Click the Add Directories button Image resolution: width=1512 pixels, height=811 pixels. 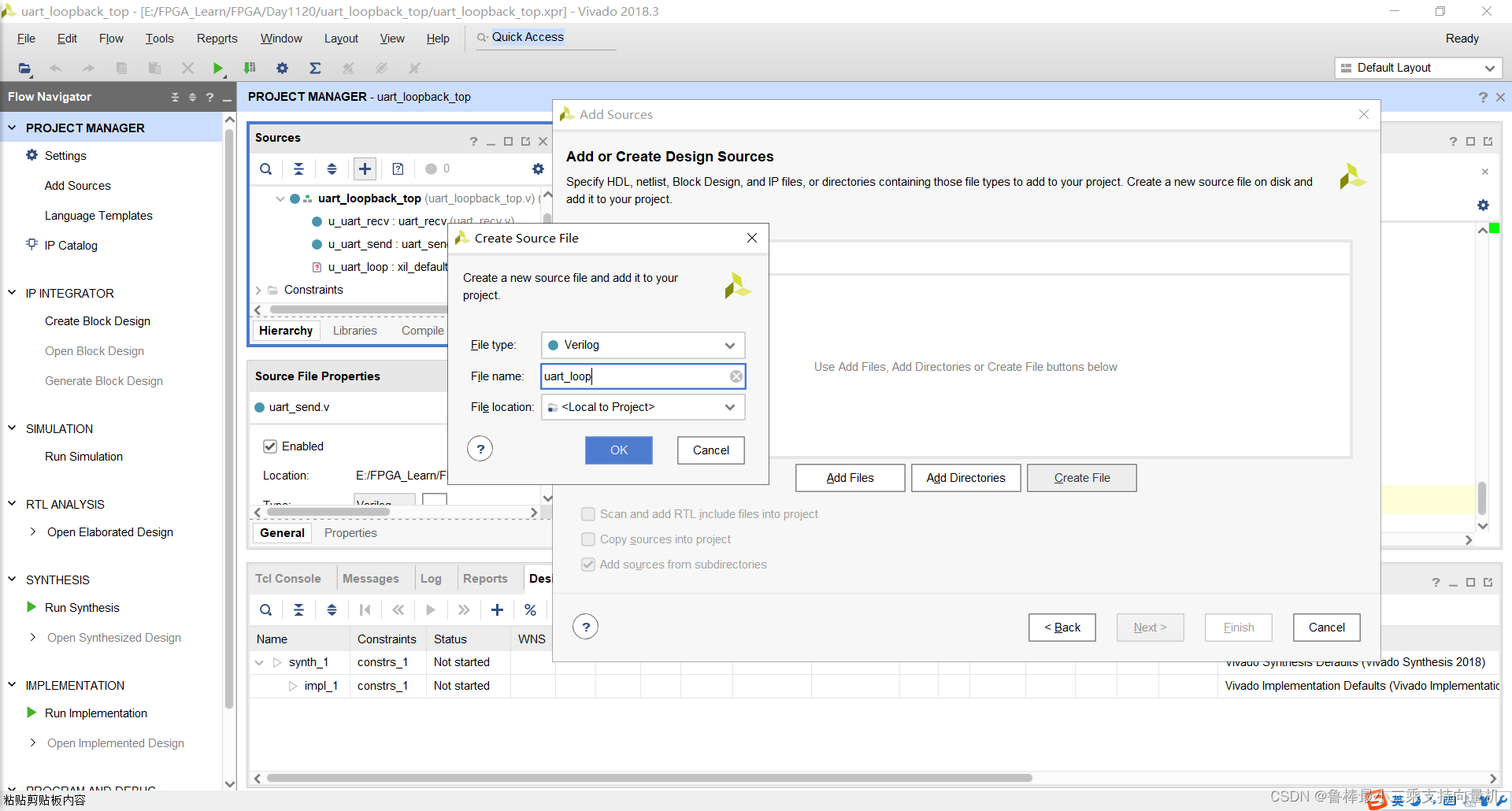click(965, 478)
